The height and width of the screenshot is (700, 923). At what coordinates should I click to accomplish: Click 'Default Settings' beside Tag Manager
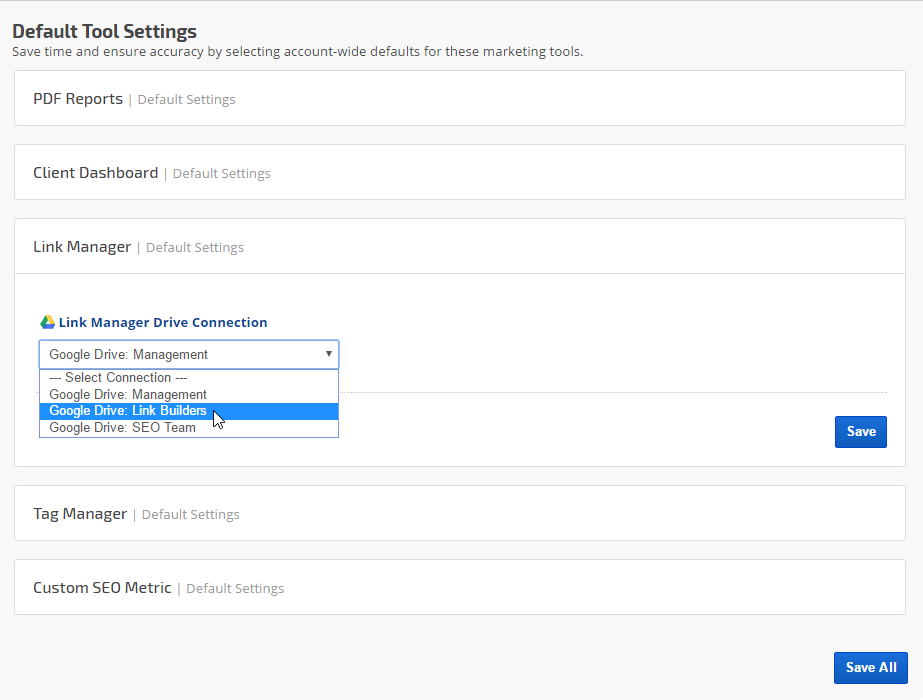(190, 515)
